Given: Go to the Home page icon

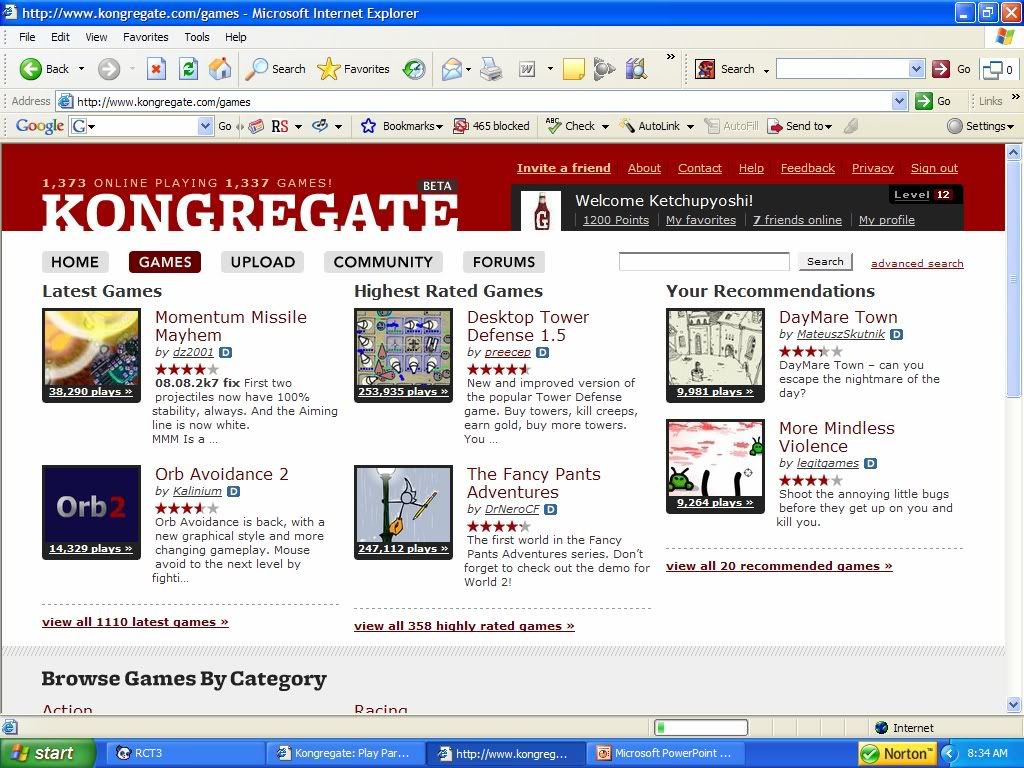Looking at the screenshot, I should (220, 69).
